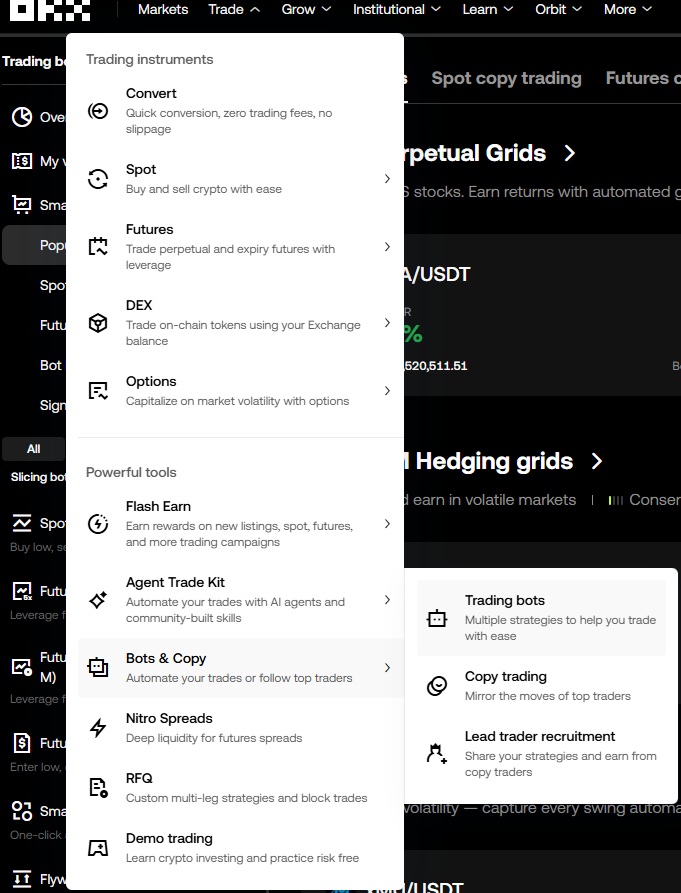Click the sidebar icon beside Sma above Pop
This screenshot has height=893, width=681.
pyautogui.click(x=22, y=204)
